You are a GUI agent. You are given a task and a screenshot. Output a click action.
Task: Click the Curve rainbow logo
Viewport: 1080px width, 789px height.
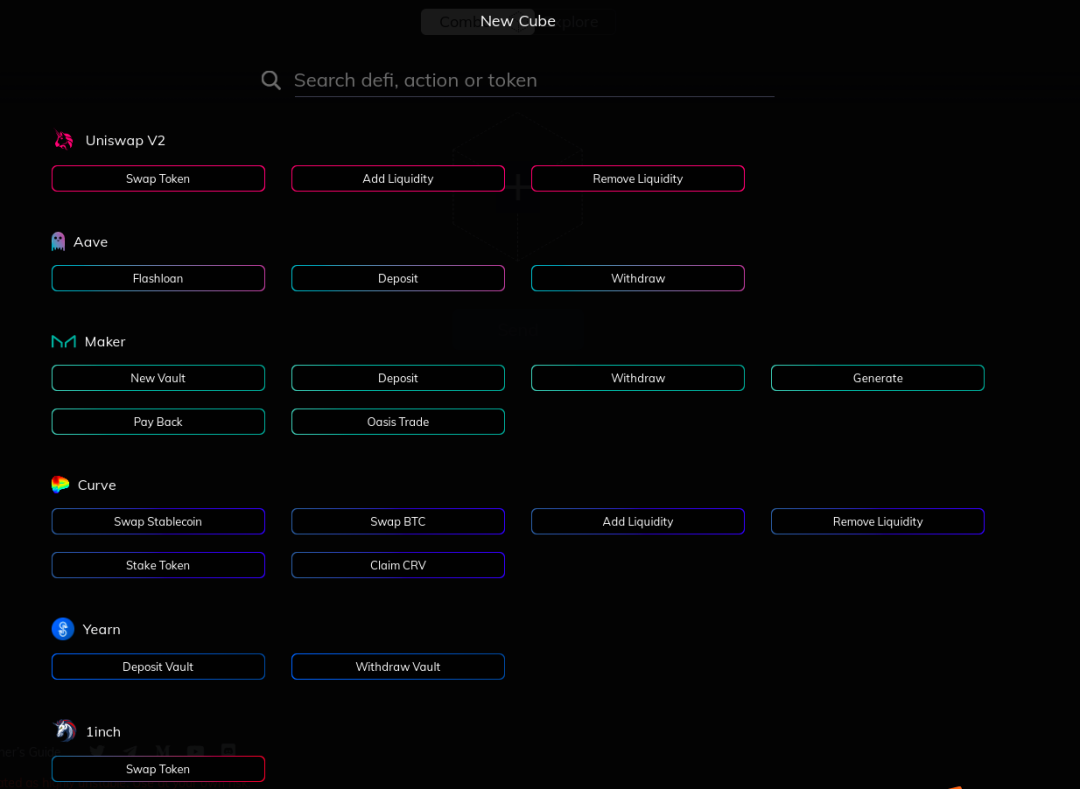(60, 485)
